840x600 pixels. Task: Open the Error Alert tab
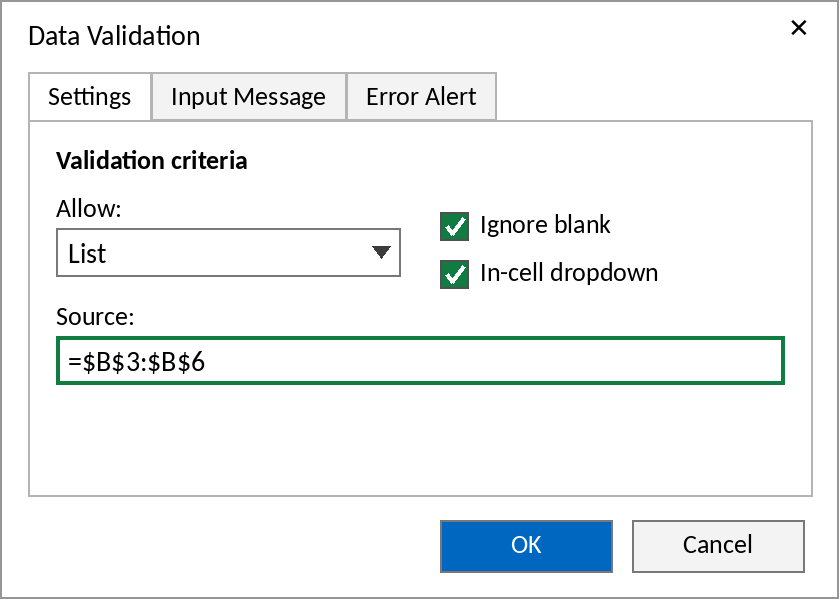(422, 97)
